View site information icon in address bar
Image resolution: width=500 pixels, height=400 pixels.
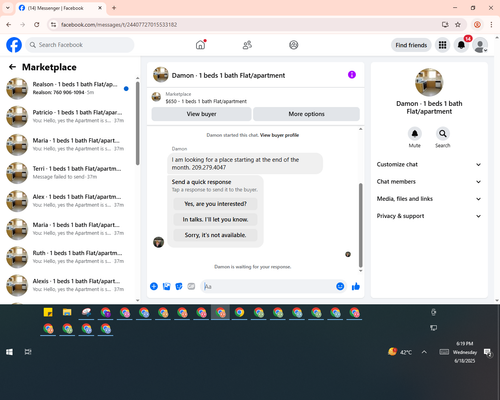tap(53, 25)
